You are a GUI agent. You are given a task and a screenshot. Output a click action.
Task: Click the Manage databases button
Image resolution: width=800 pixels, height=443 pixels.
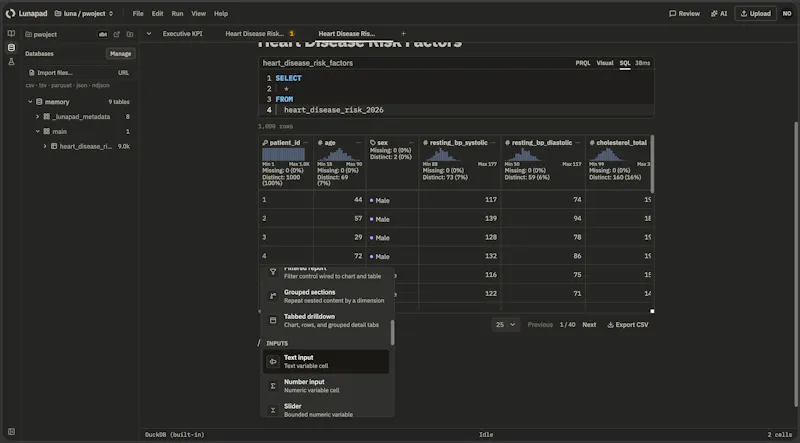(x=120, y=54)
